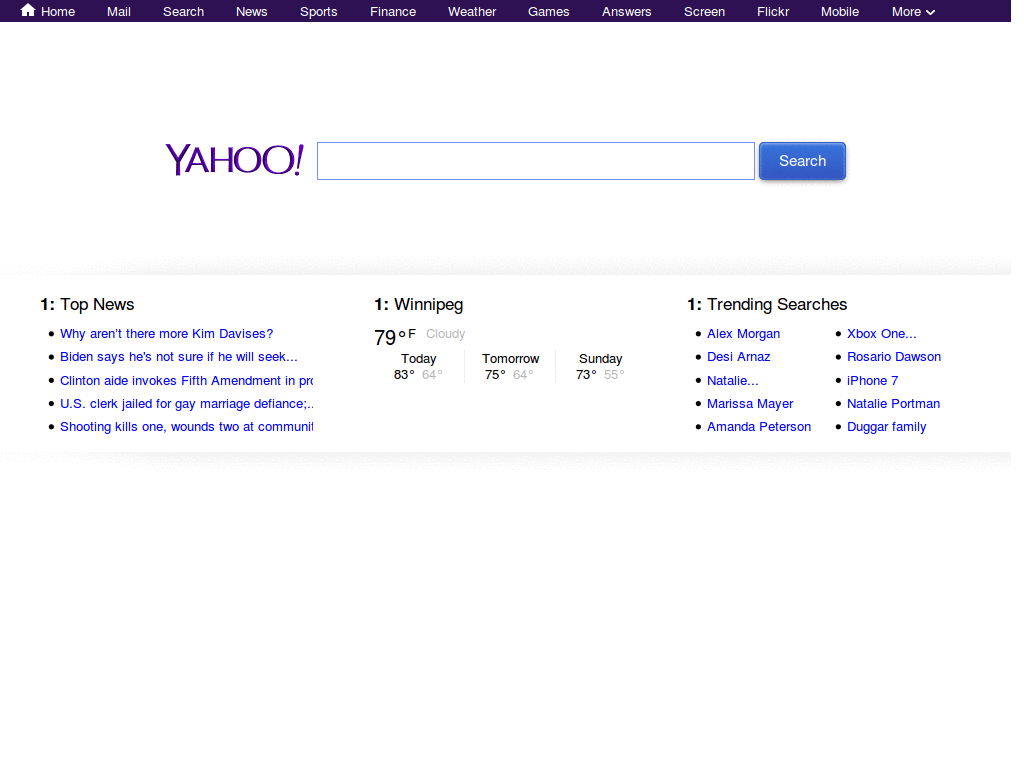Image resolution: width=1024 pixels, height=768 pixels.
Task: Open Shooting kills one headline
Action: point(187,426)
